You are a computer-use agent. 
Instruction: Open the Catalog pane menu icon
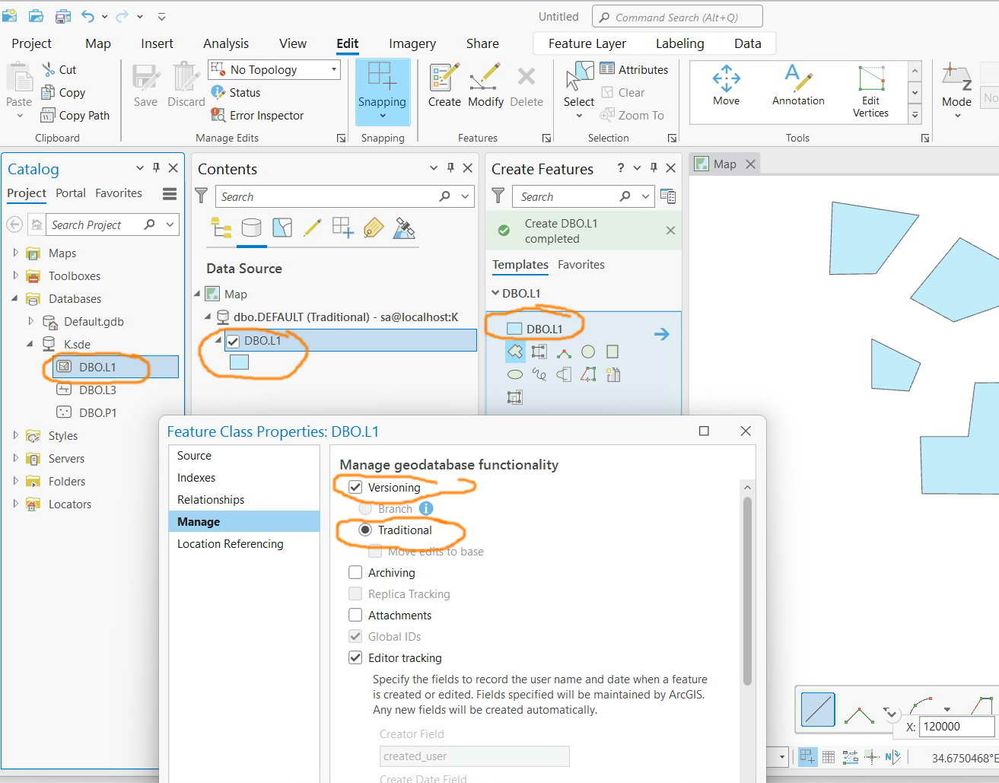point(169,193)
